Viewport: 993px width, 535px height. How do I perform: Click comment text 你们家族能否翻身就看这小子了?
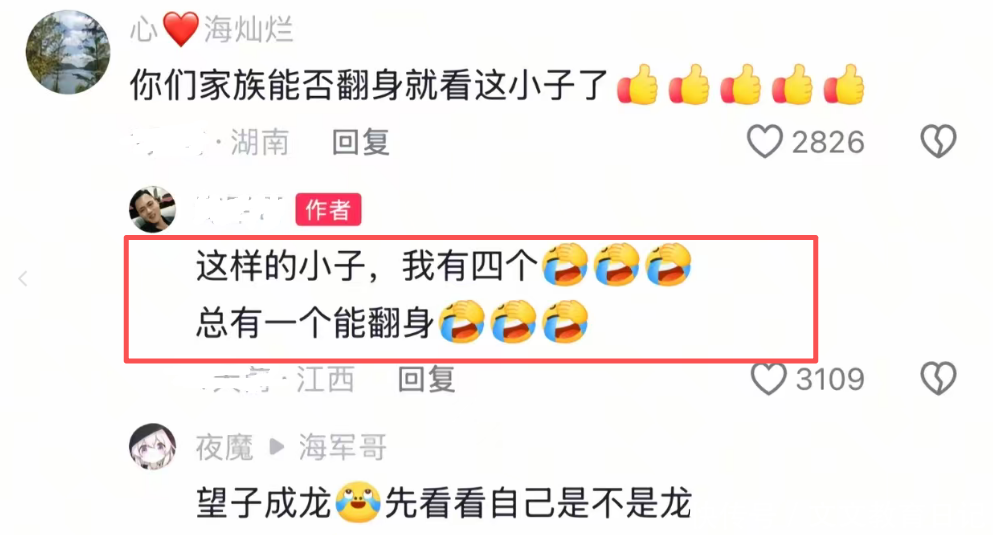(369, 85)
